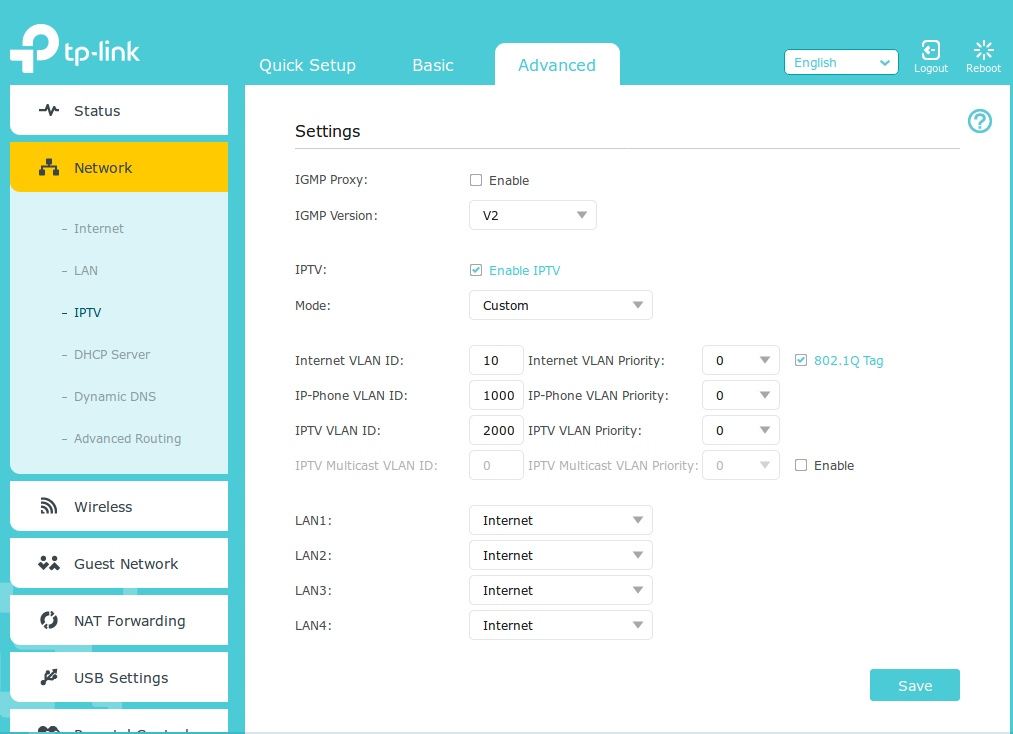The width and height of the screenshot is (1013, 734).
Task: Click the IP-Phone VLAN ID field
Action: pos(496,395)
